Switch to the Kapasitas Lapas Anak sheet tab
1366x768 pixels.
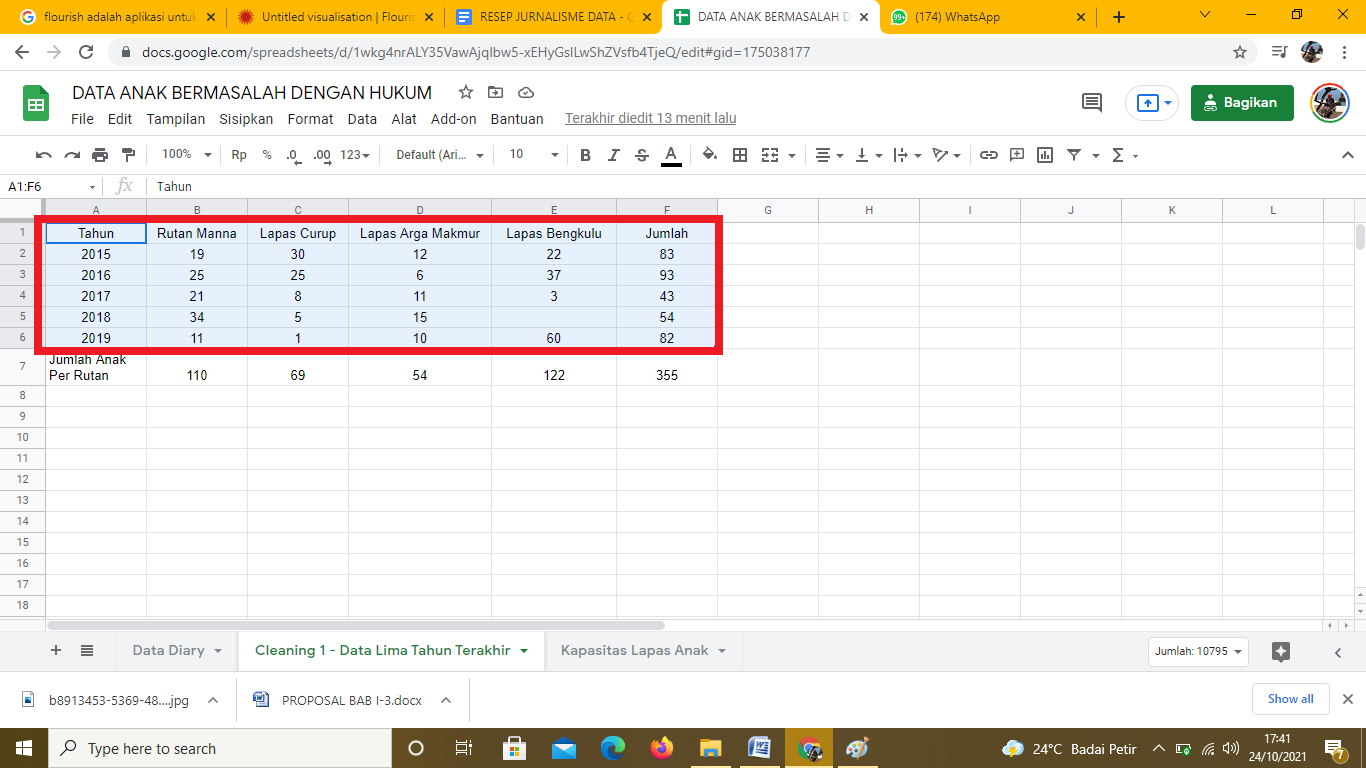635,650
